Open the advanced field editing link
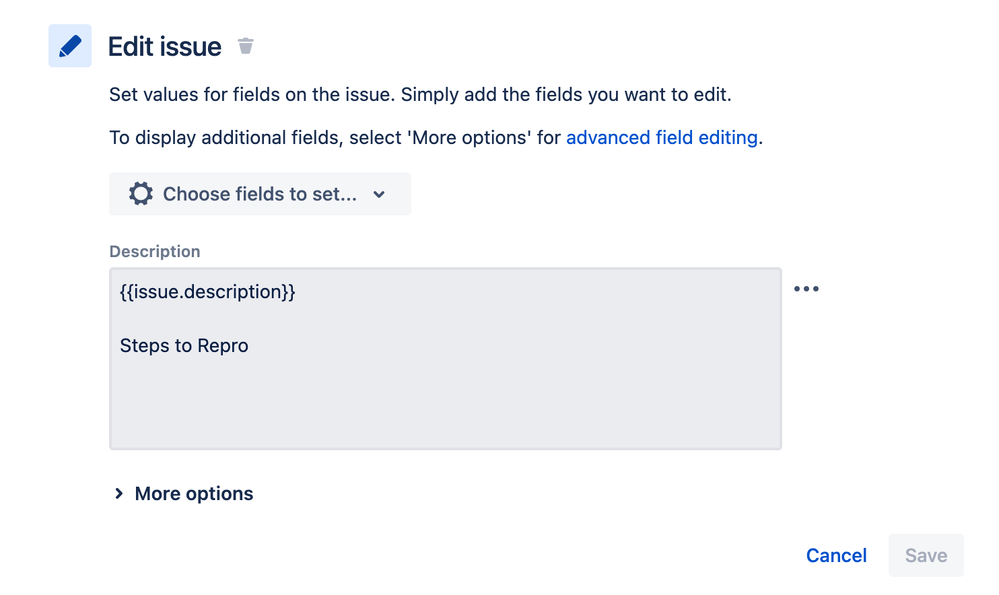999x595 pixels. click(662, 138)
